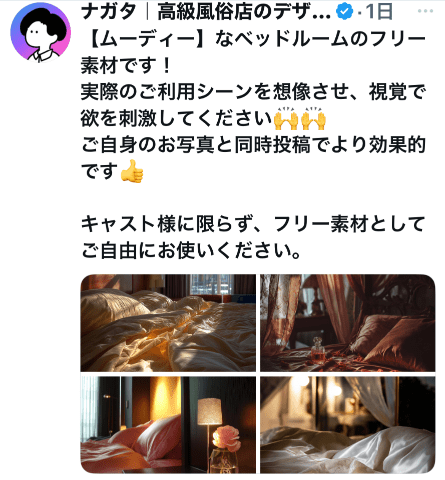Open the three-dot more options menu

(x=425, y=11)
